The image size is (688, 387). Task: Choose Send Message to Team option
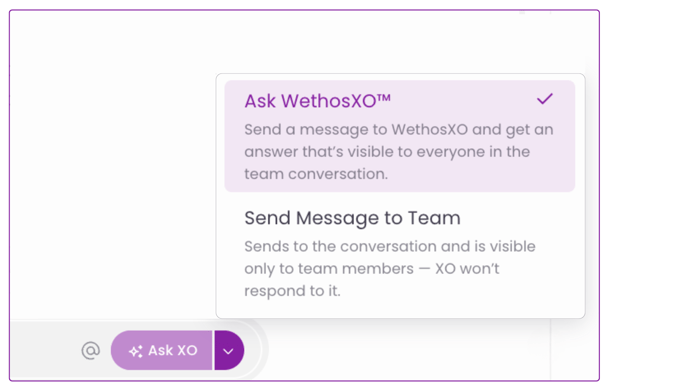(x=400, y=254)
